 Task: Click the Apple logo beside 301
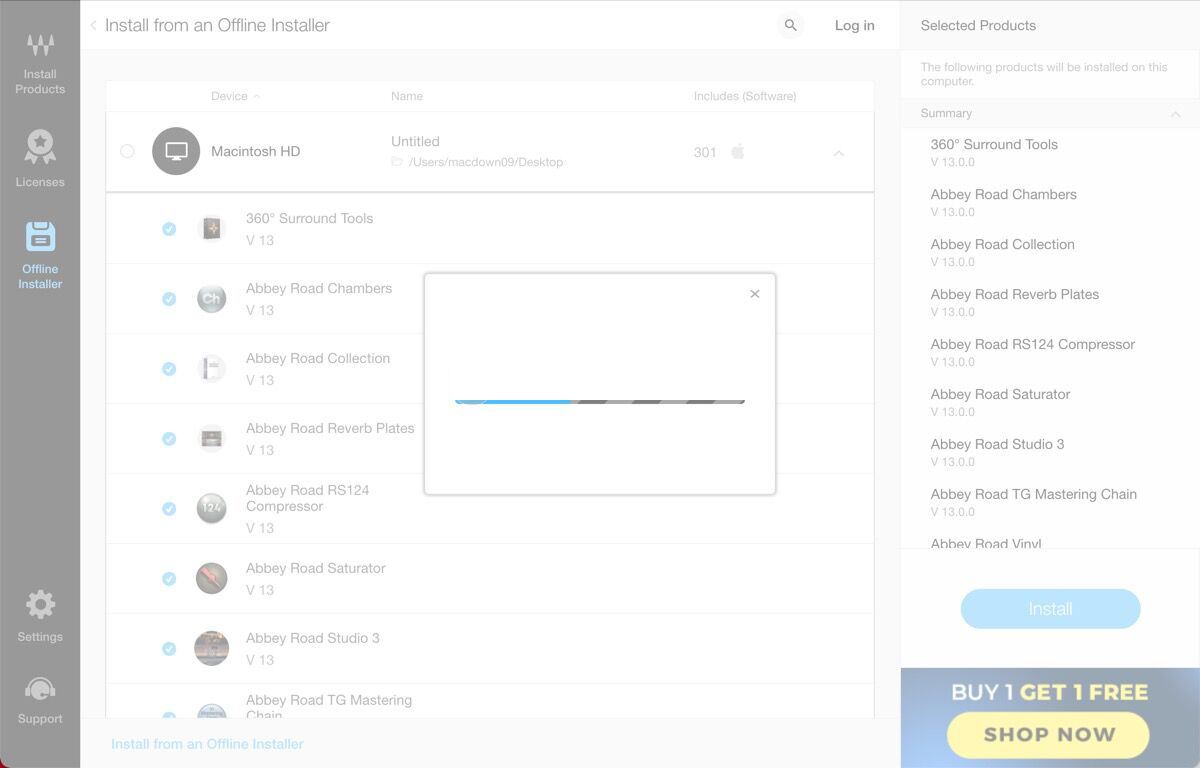(738, 151)
